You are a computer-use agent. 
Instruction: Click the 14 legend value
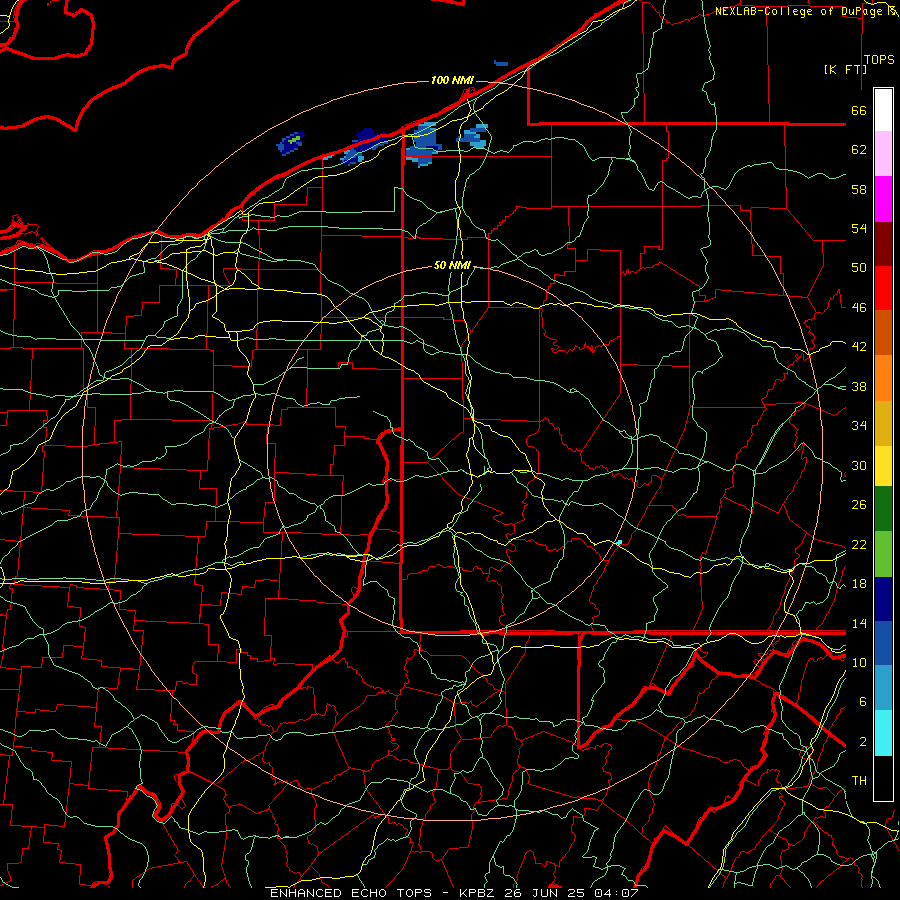[x=859, y=623]
